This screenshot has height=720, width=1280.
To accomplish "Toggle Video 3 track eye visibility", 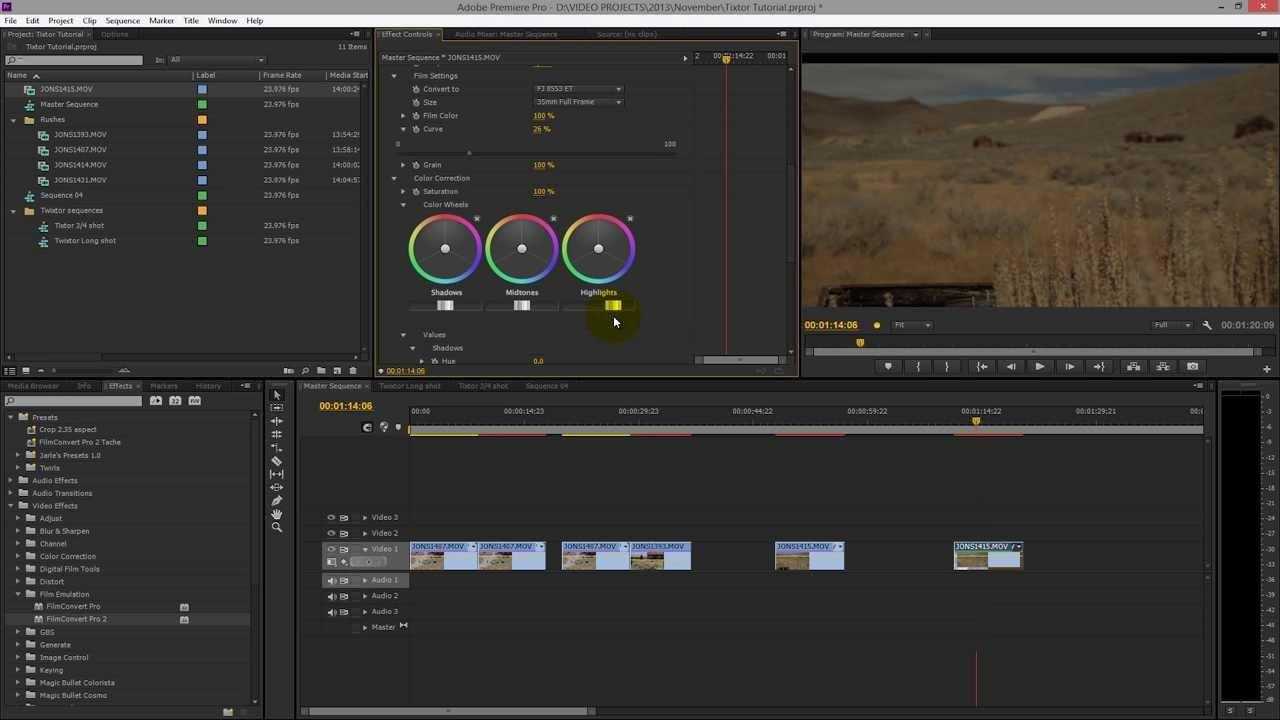I will coord(331,518).
